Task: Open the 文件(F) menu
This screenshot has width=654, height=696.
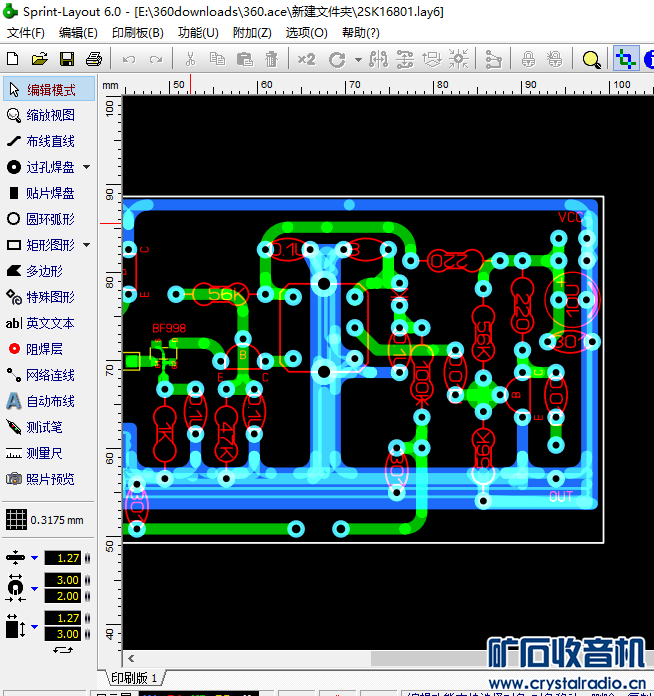Action: (26, 33)
